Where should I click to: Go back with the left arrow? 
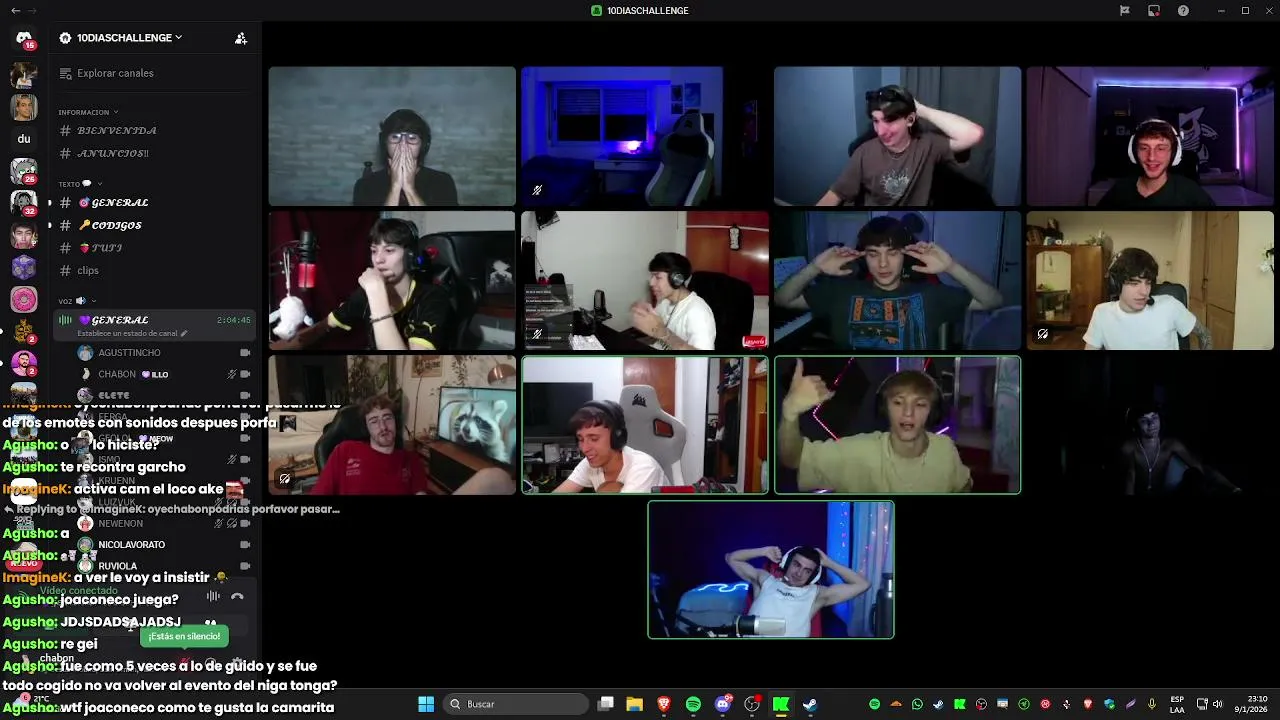pos(15,11)
